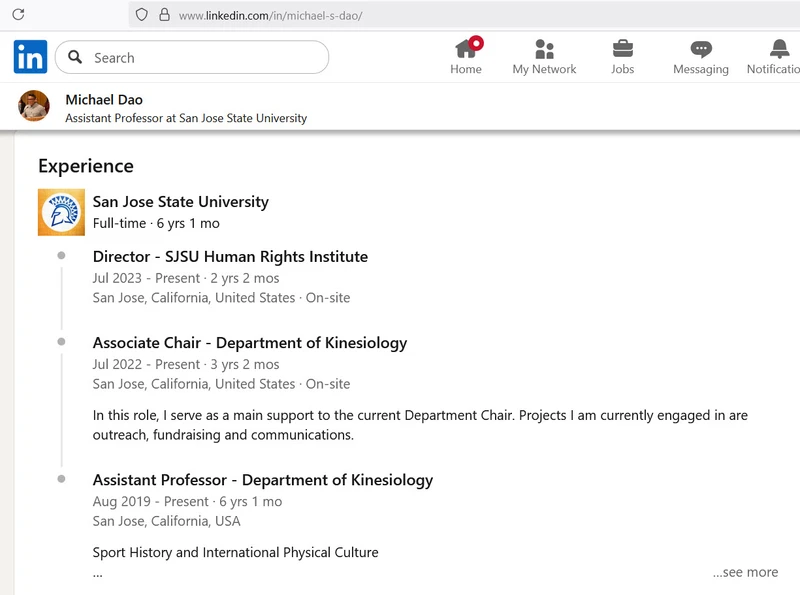Select the Messaging nav label
This screenshot has width=800, height=595.
(701, 69)
